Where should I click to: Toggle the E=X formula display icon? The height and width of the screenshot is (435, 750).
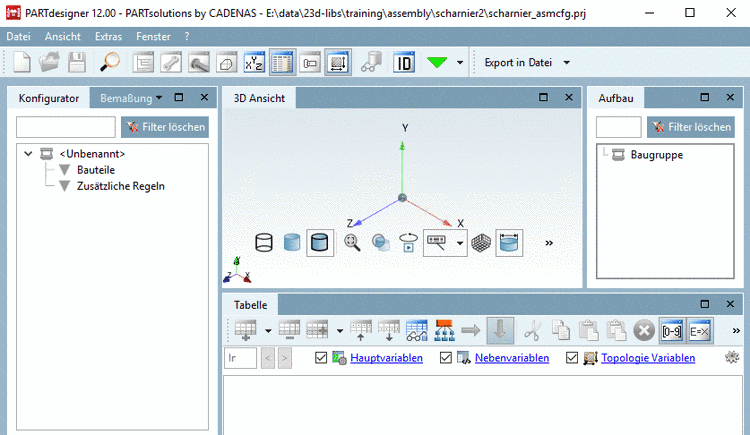[700, 330]
